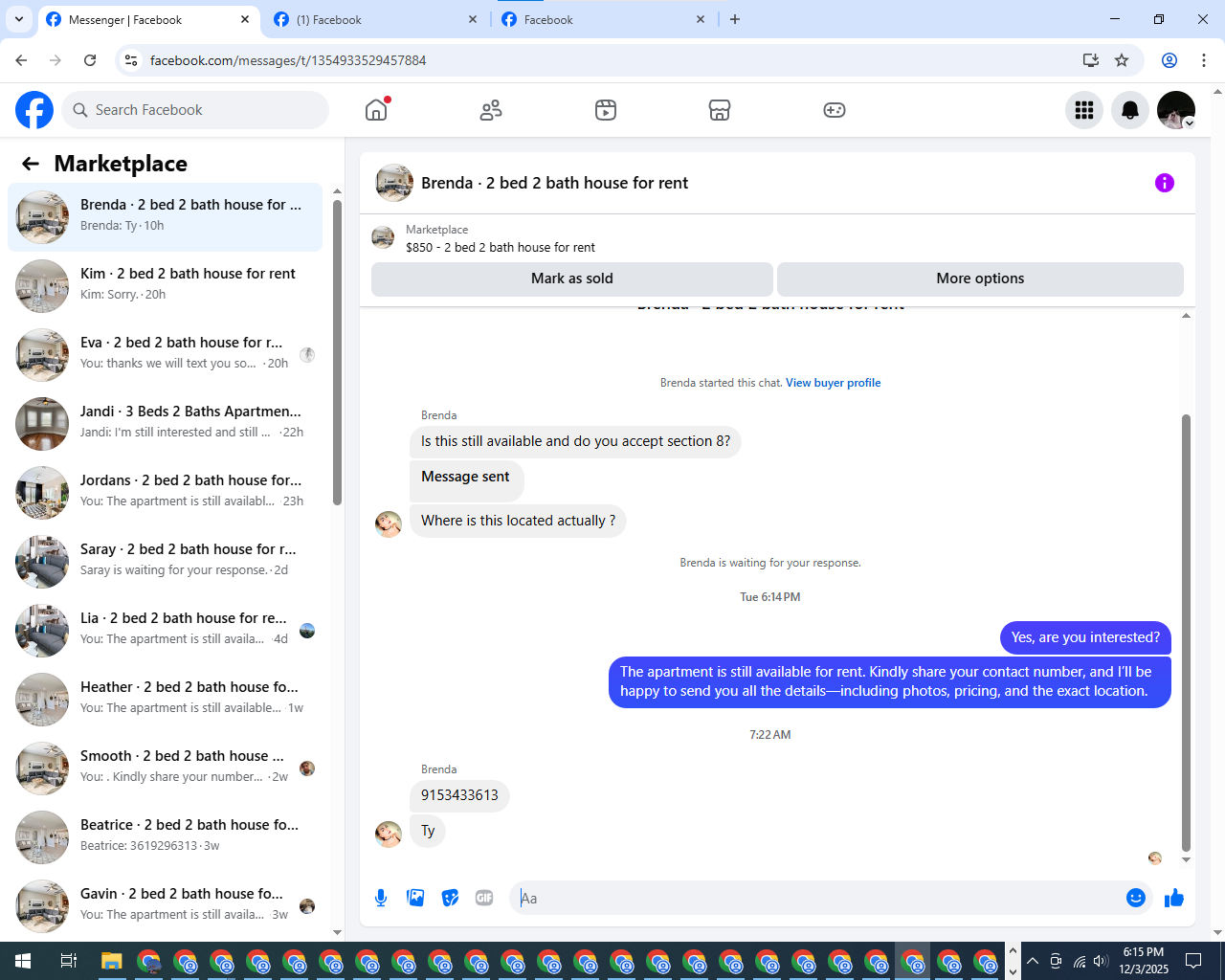The image size is (1225, 980).
Task: Click the Facebook logo icon
Action: [x=34, y=110]
